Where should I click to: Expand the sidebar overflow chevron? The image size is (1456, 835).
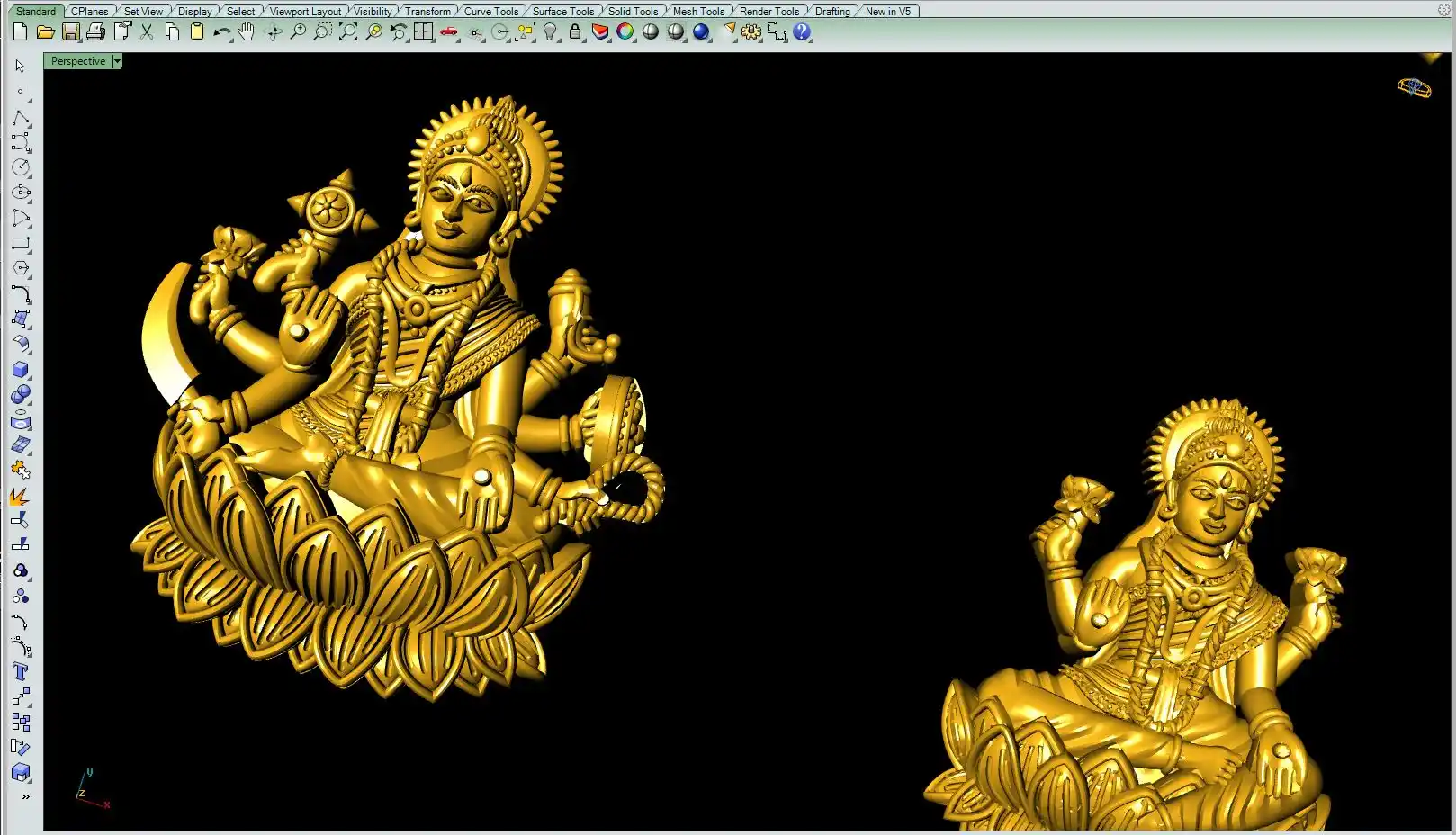click(25, 796)
